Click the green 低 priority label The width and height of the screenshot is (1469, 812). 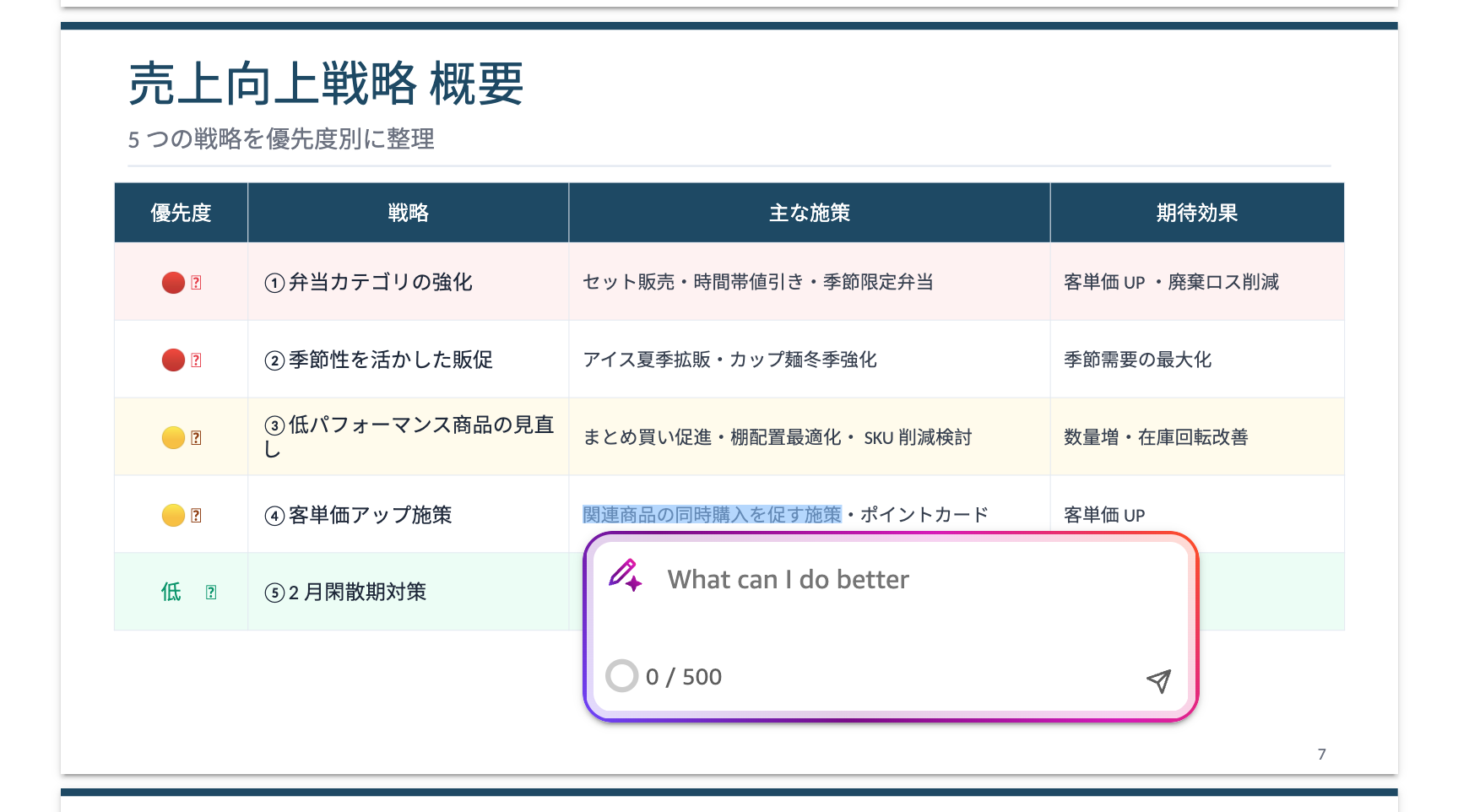tap(171, 592)
